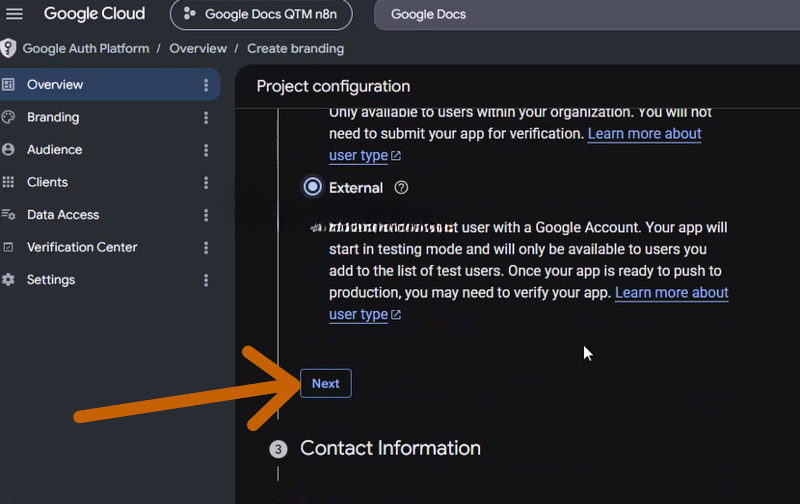800x504 pixels.
Task: Click the External help question-mark icon
Action: [x=401, y=188]
